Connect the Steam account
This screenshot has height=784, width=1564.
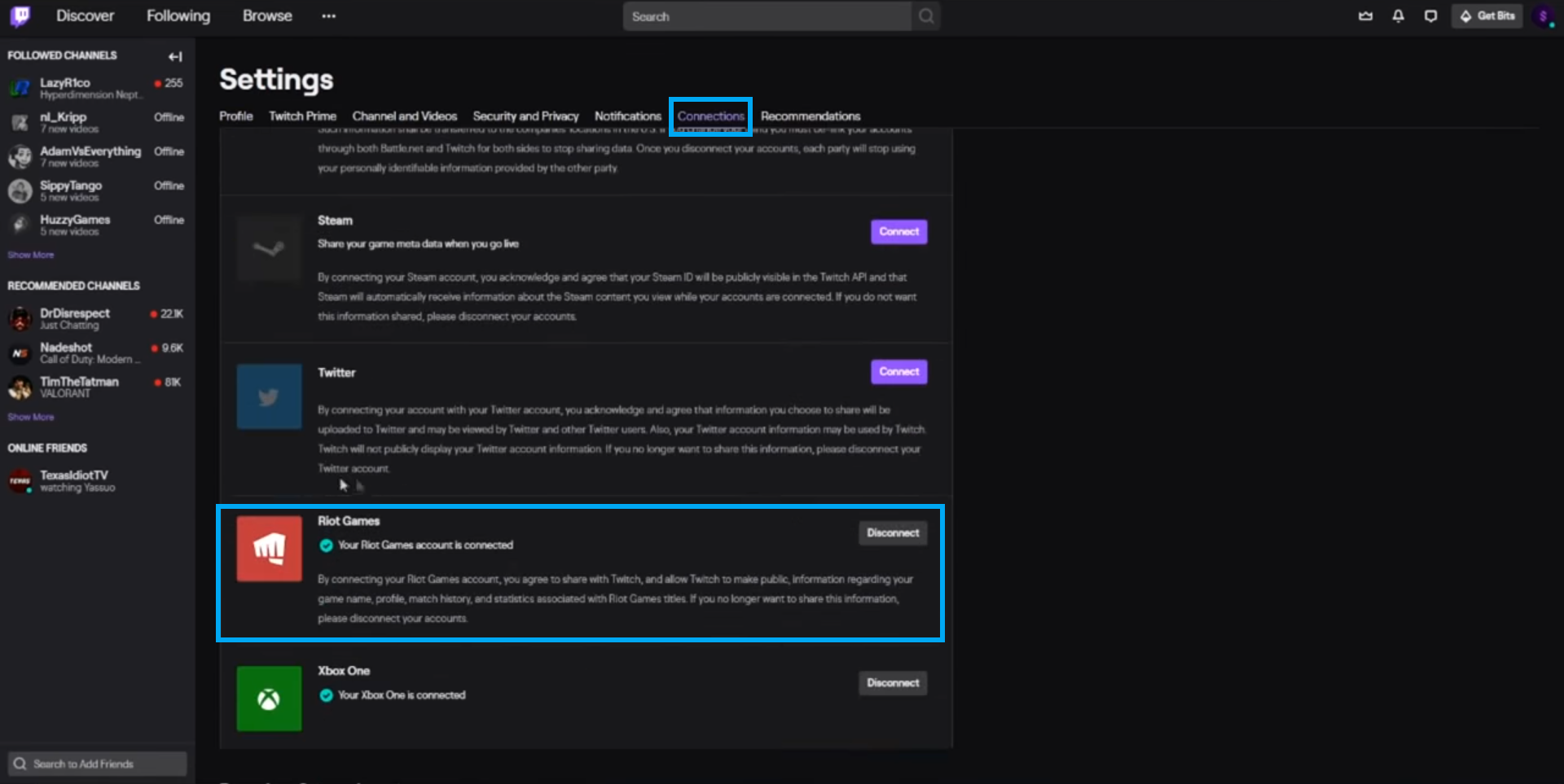(899, 232)
